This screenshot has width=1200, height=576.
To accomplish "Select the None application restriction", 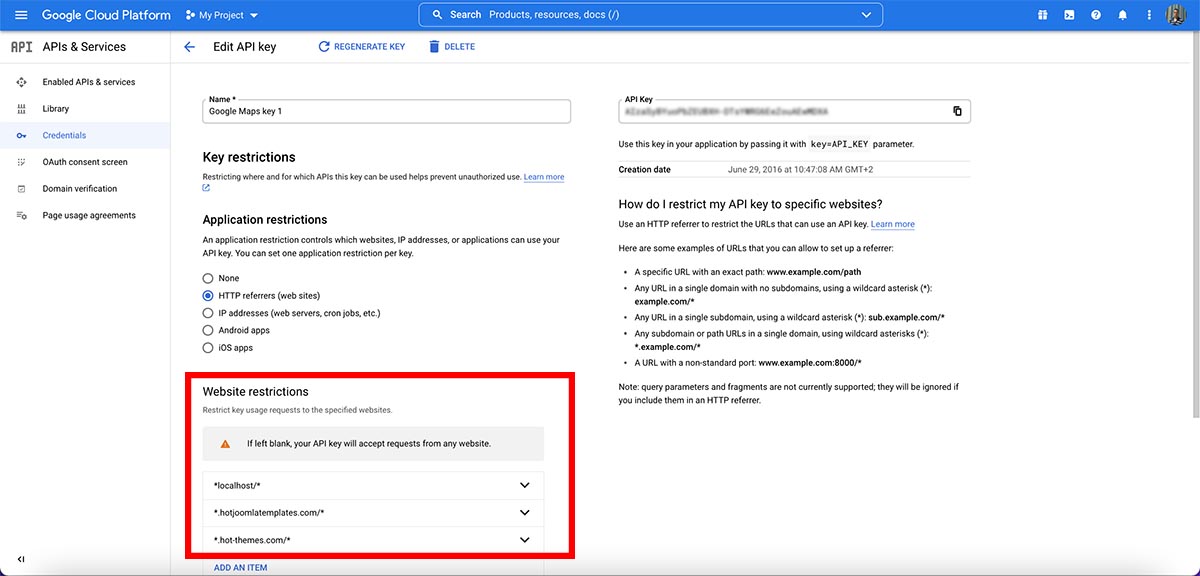I will pos(208,278).
